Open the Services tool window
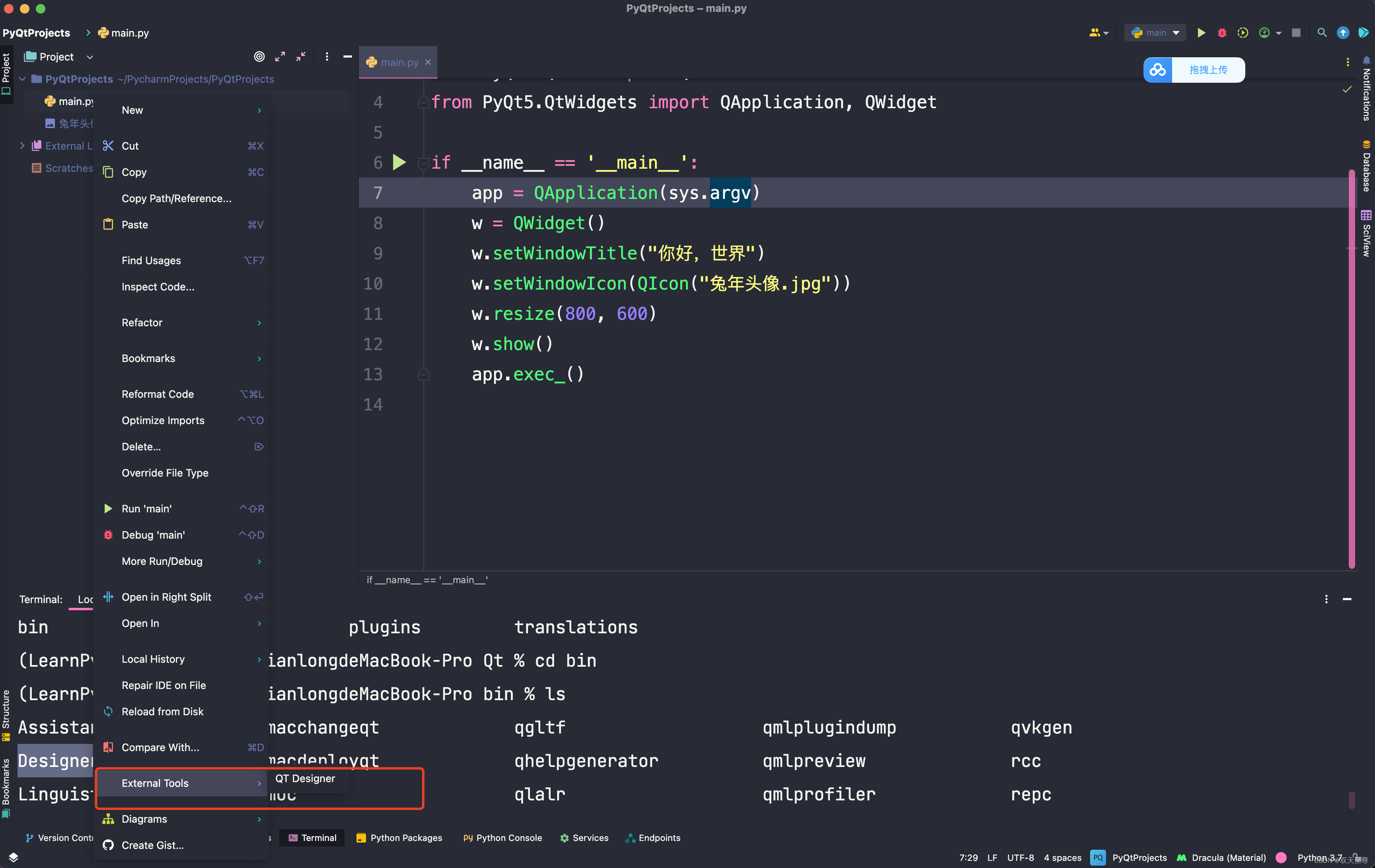 point(584,838)
